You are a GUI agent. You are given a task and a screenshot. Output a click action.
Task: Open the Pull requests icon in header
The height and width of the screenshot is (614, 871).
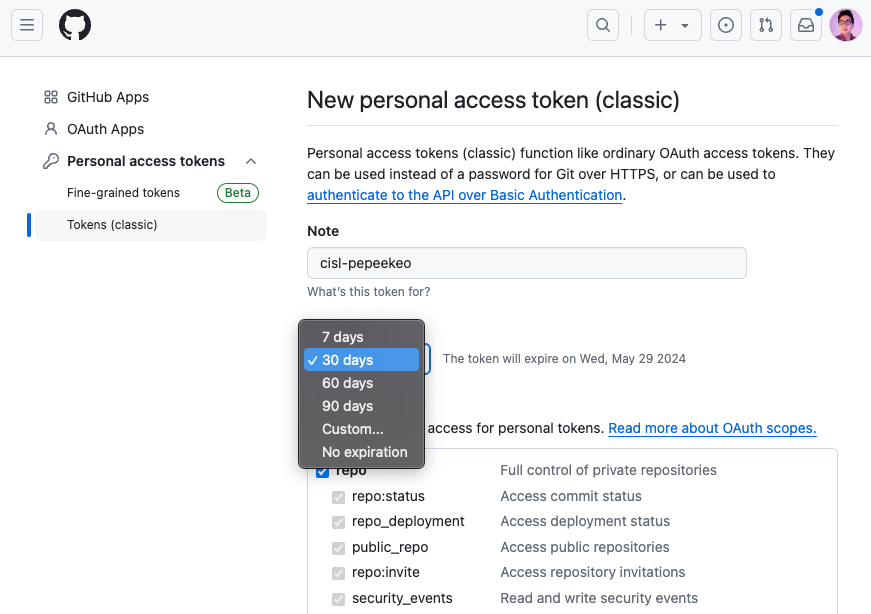click(x=765, y=26)
